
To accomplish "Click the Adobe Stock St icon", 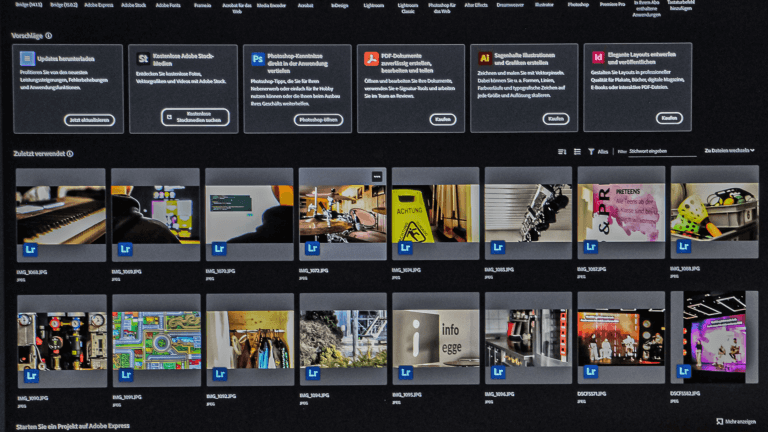I will click(143, 59).
